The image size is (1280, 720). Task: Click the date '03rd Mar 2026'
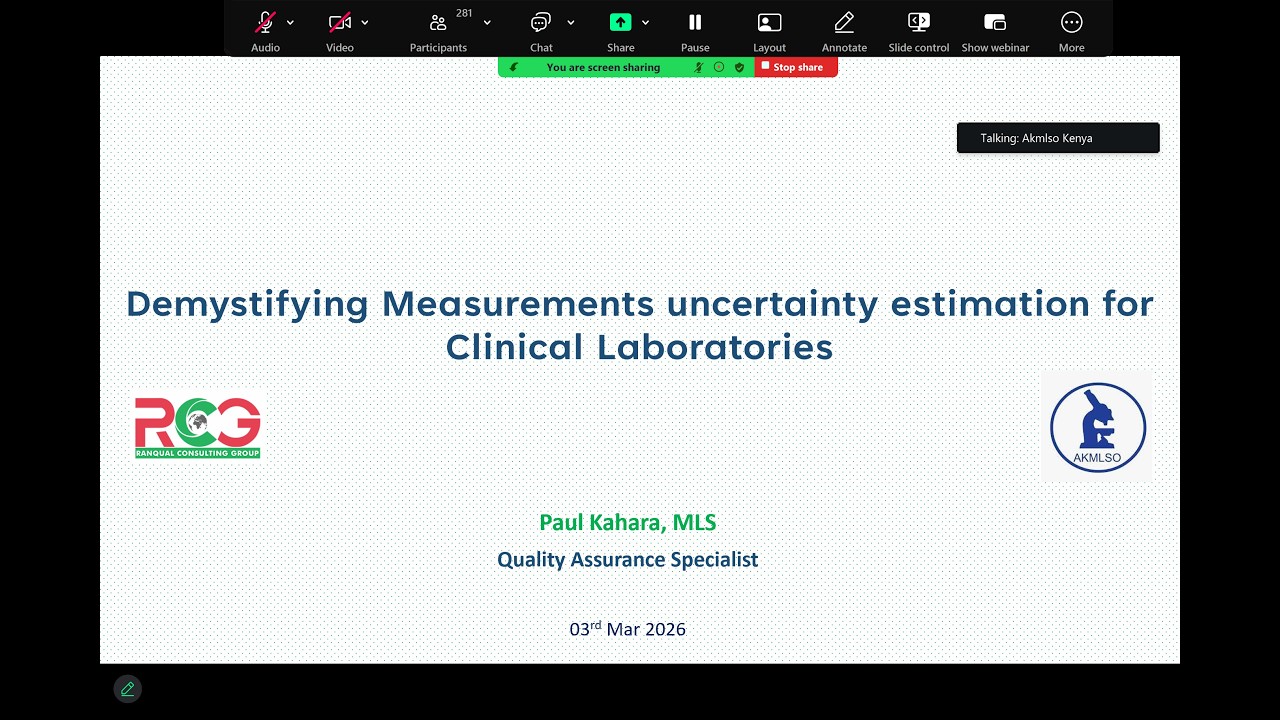[x=628, y=628]
